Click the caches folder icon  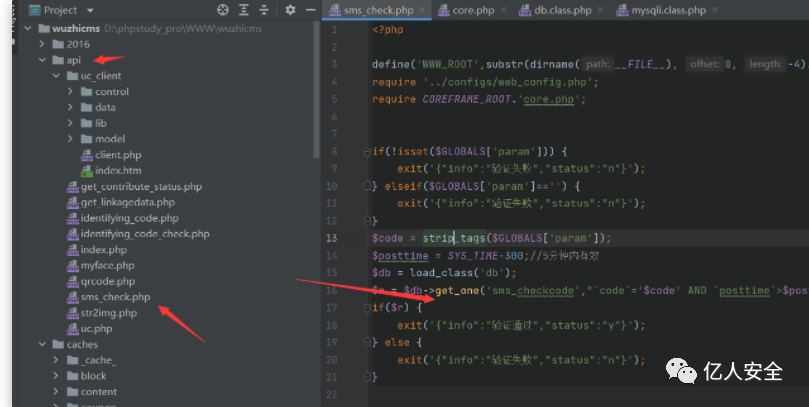click(x=58, y=344)
